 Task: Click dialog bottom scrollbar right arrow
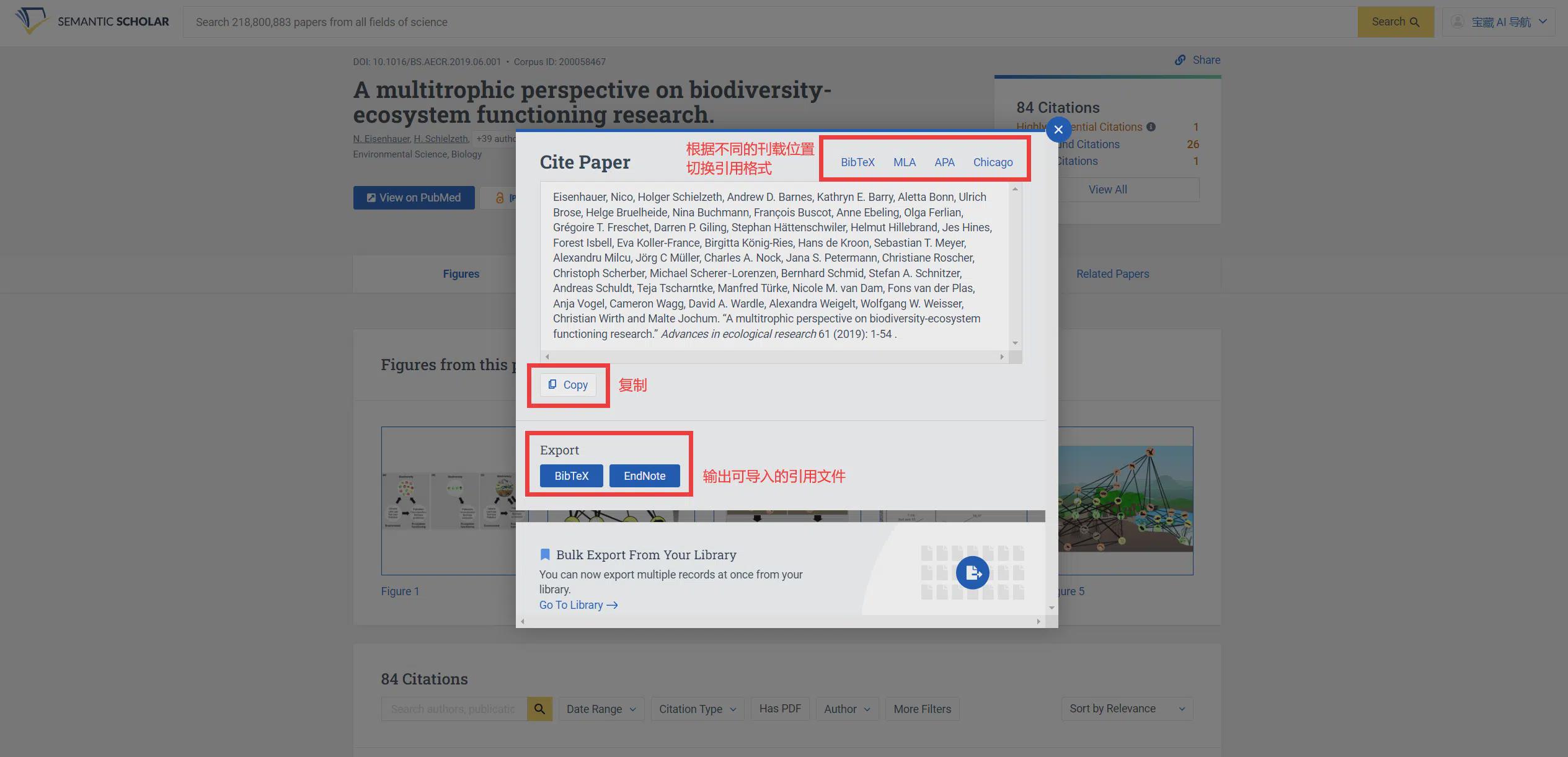(1039, 621)
